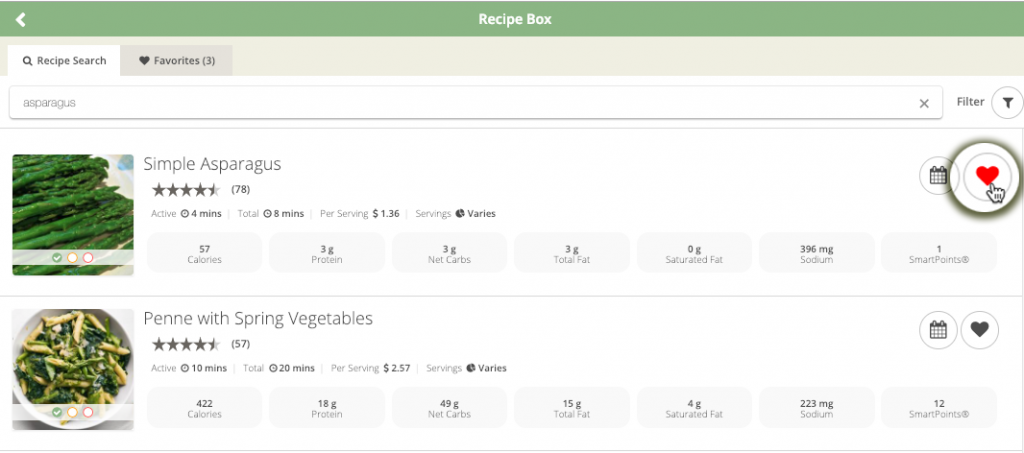Open the Filter funnel button
1024x453 pixels.
tap(1007, 102)
